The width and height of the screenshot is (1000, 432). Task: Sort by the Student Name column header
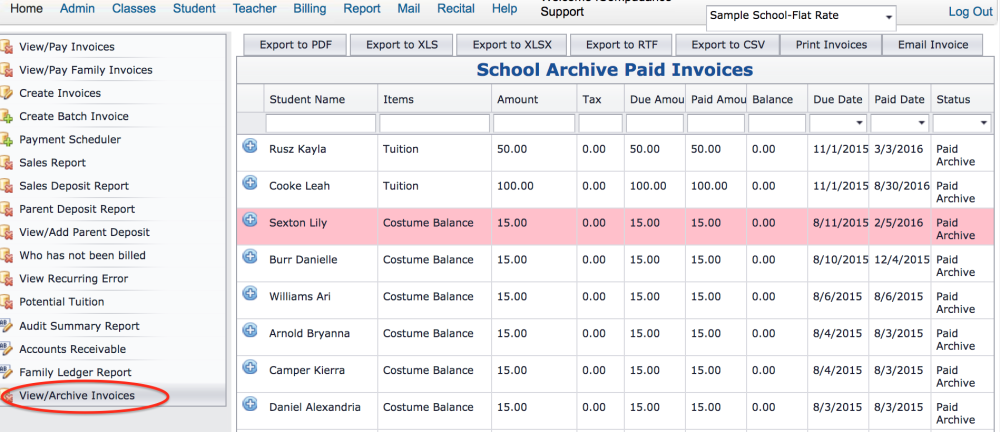click(x=320, y=100)
